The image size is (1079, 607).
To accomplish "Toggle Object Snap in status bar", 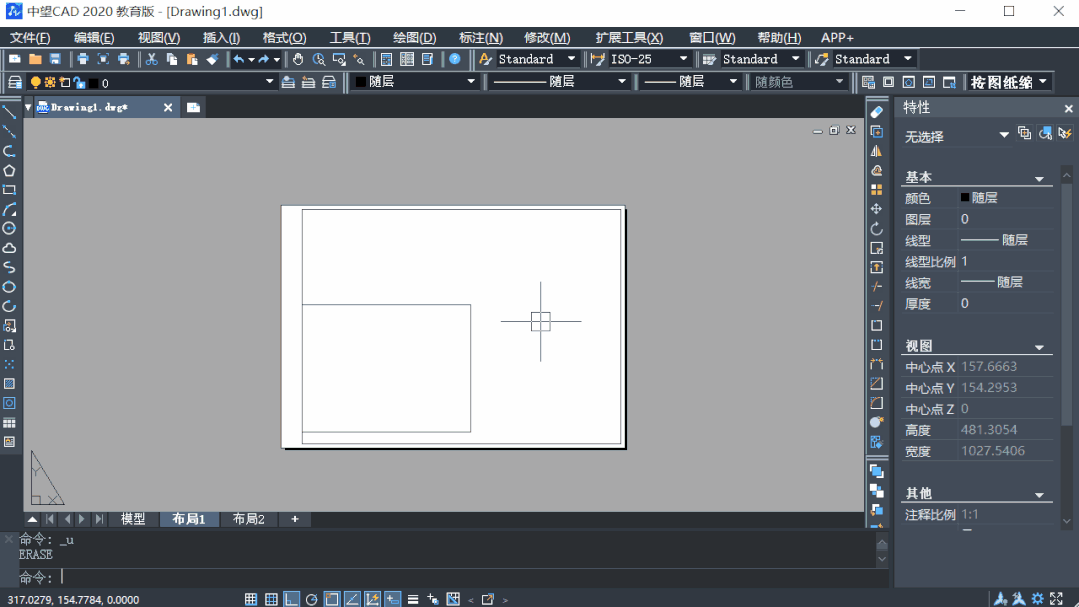I will [332, 599].
